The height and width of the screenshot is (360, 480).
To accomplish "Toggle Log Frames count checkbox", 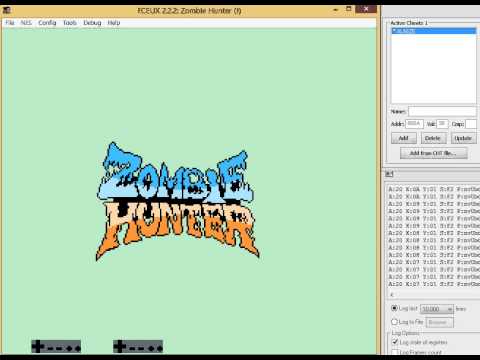I will (x=395, y=352).
